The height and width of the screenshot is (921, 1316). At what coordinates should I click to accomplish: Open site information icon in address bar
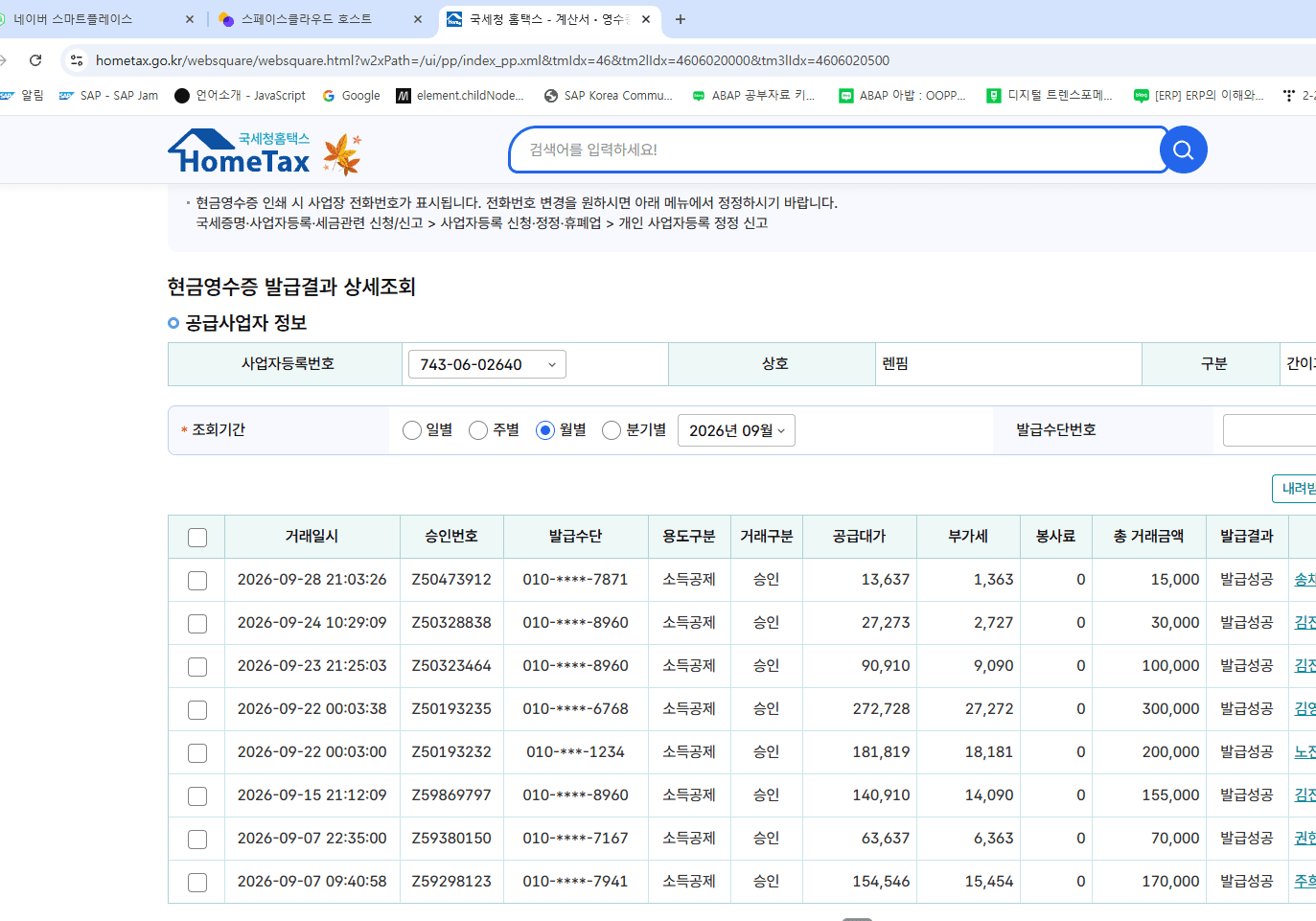pos(77,60)
